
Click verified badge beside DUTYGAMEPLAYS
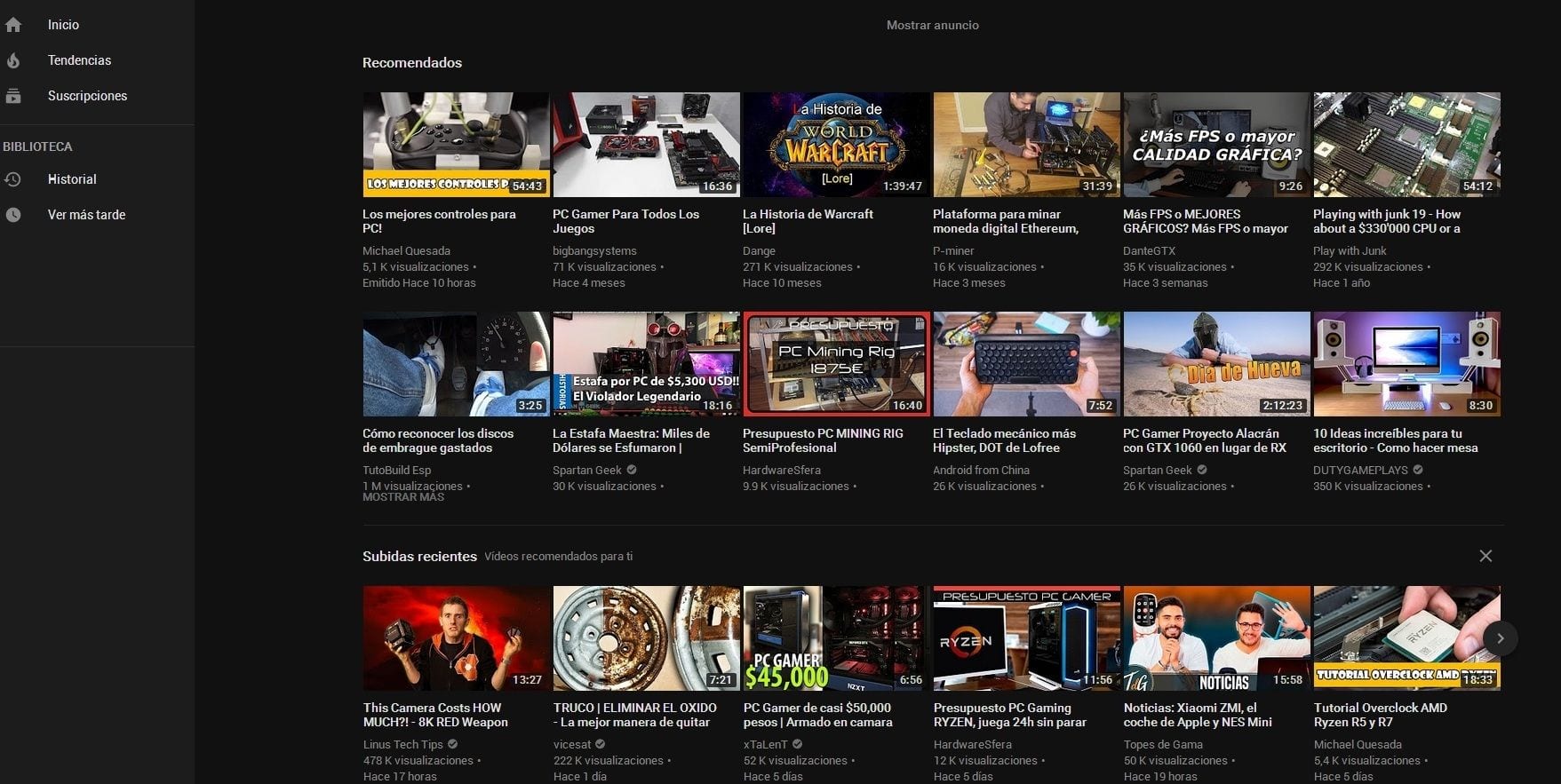pyautogui.click(x=1418, y=470)
